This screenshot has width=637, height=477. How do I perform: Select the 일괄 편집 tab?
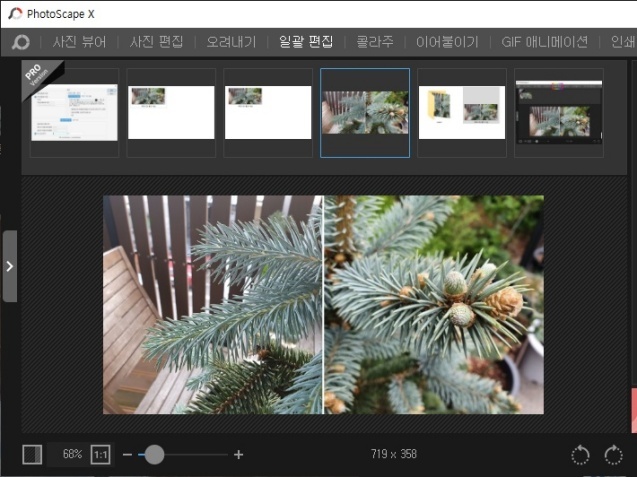(306, 41)
